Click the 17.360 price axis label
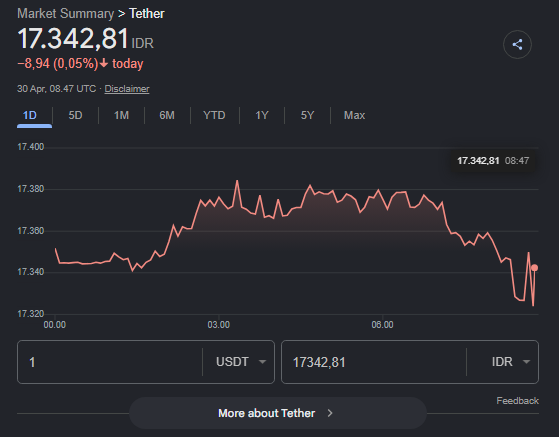Image resolution: width=559 pixels, height=437 pixels. pos(31,231)
